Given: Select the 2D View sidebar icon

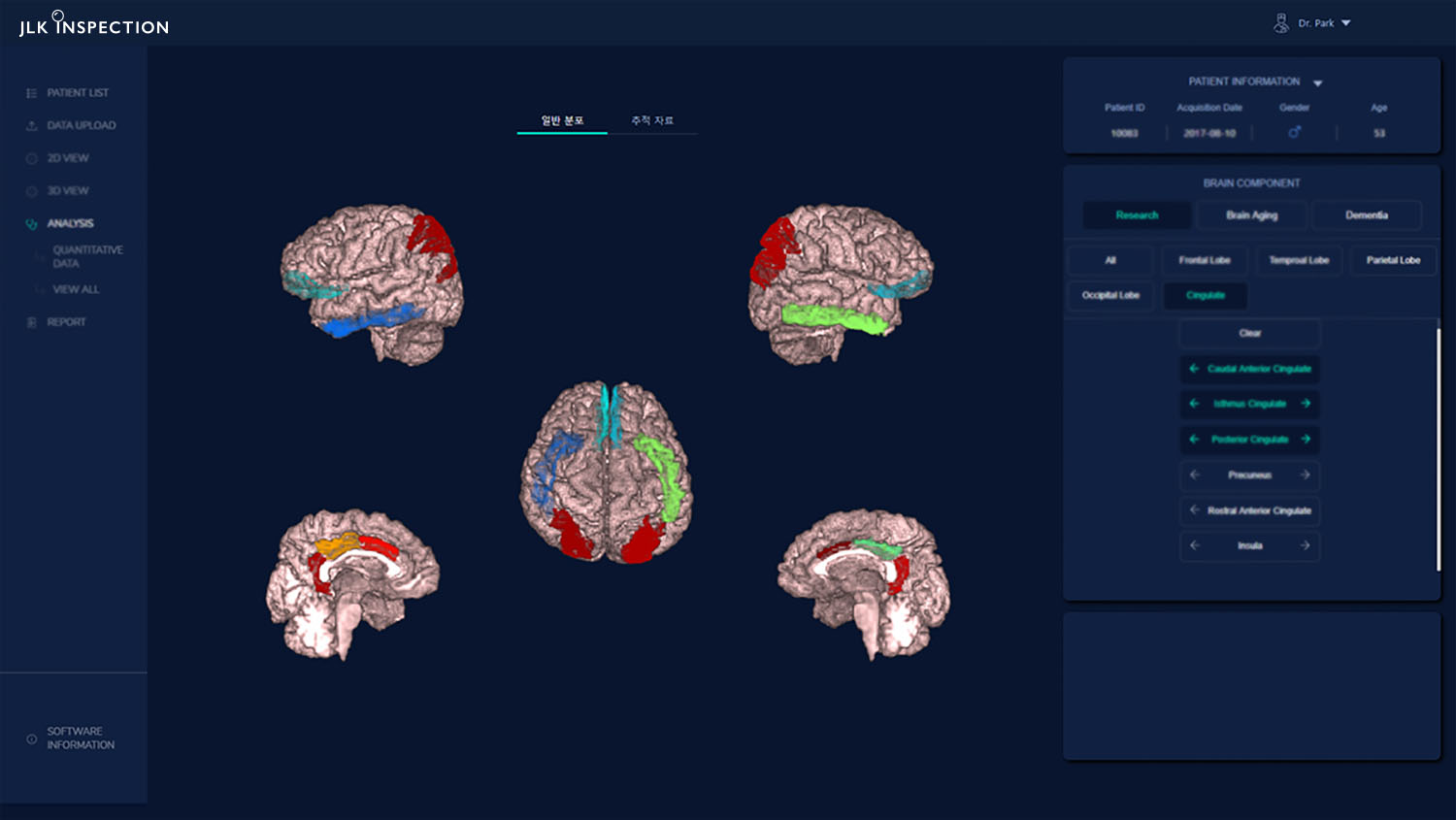Looking at the screenshot, I should (31, 158).
